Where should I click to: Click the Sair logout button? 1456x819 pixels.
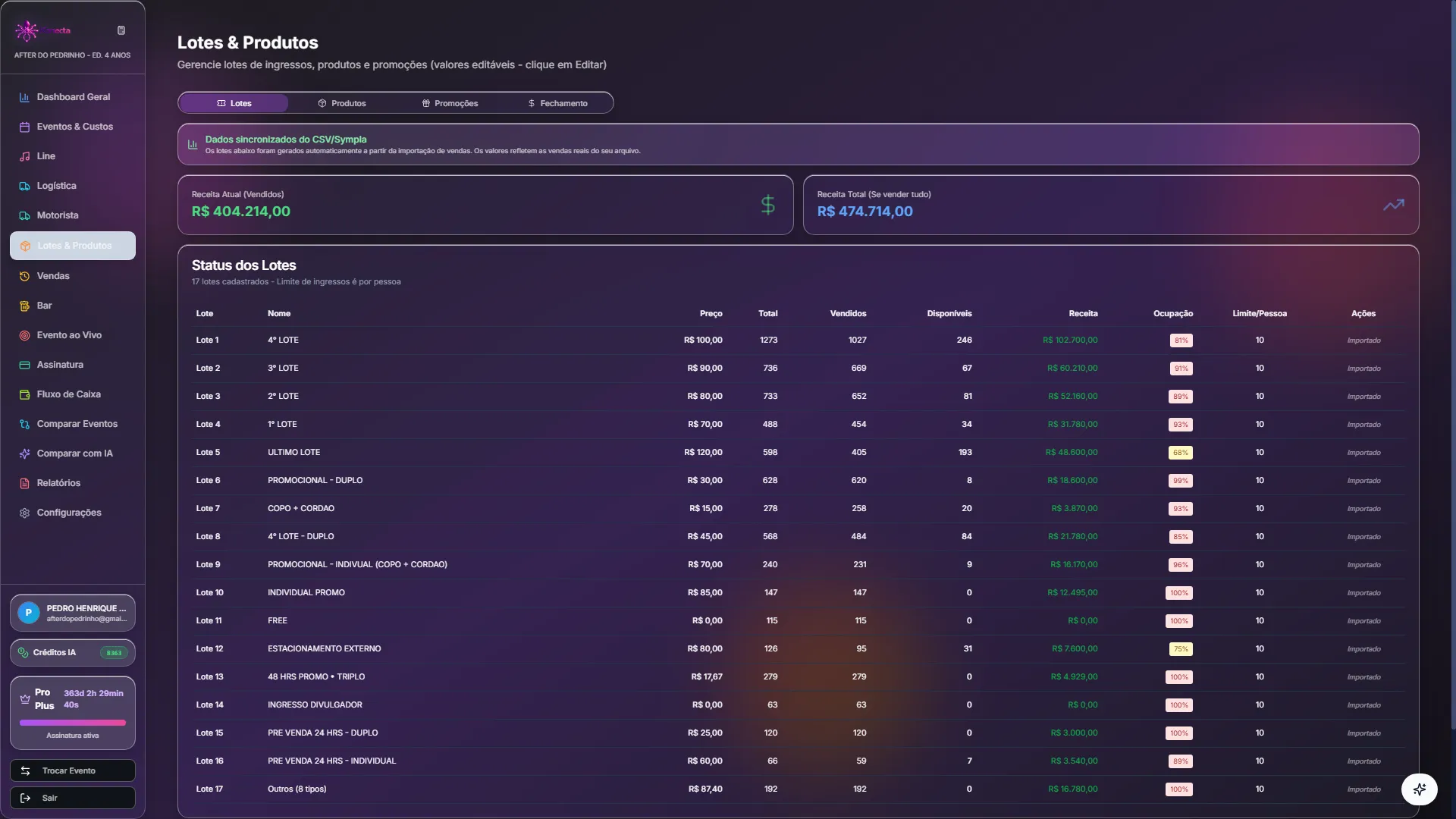point(72,798)
